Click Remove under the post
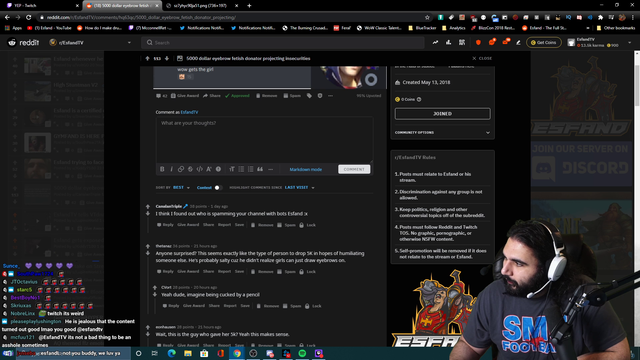 [267, 96]
